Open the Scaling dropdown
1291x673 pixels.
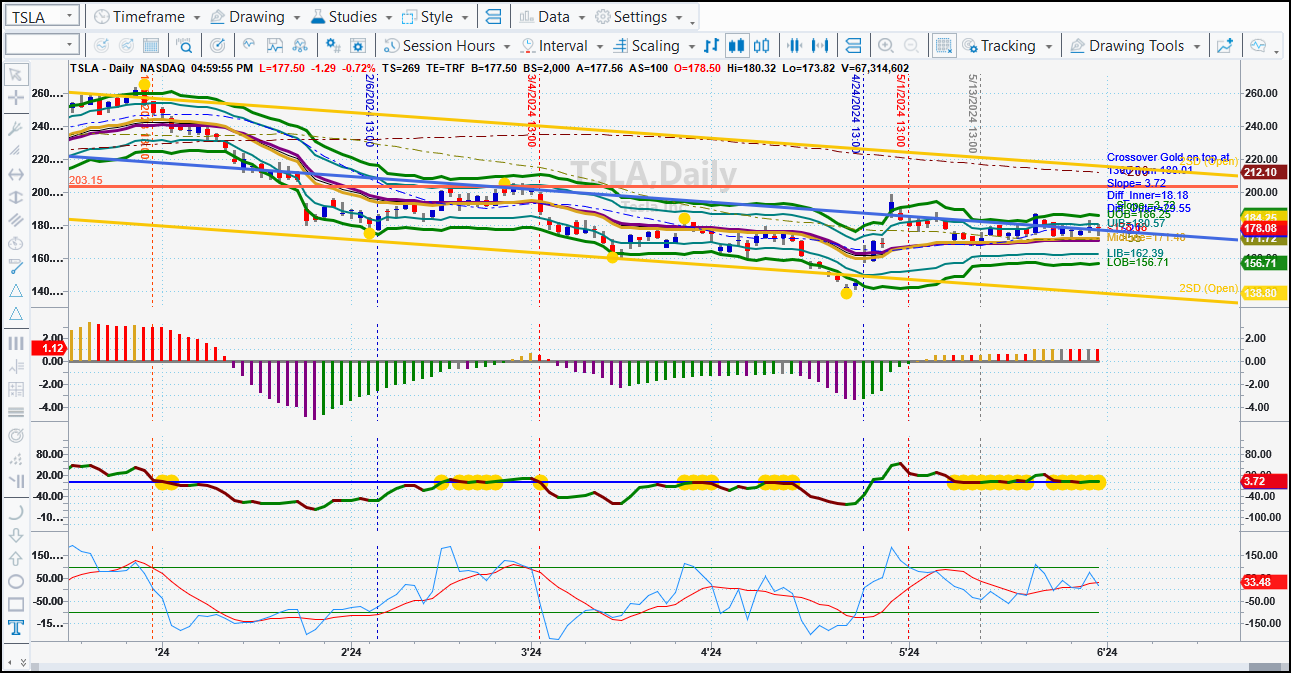coord(653,45)
